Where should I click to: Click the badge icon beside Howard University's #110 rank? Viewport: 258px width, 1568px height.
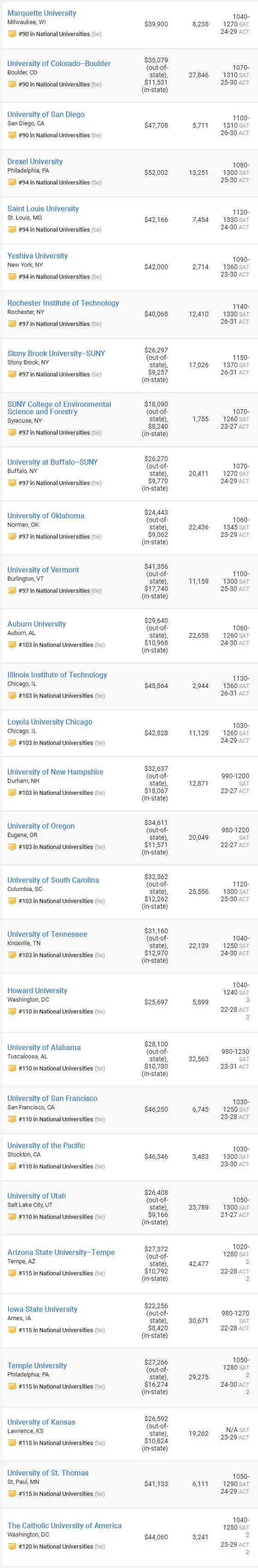(x=12, y=1012)
